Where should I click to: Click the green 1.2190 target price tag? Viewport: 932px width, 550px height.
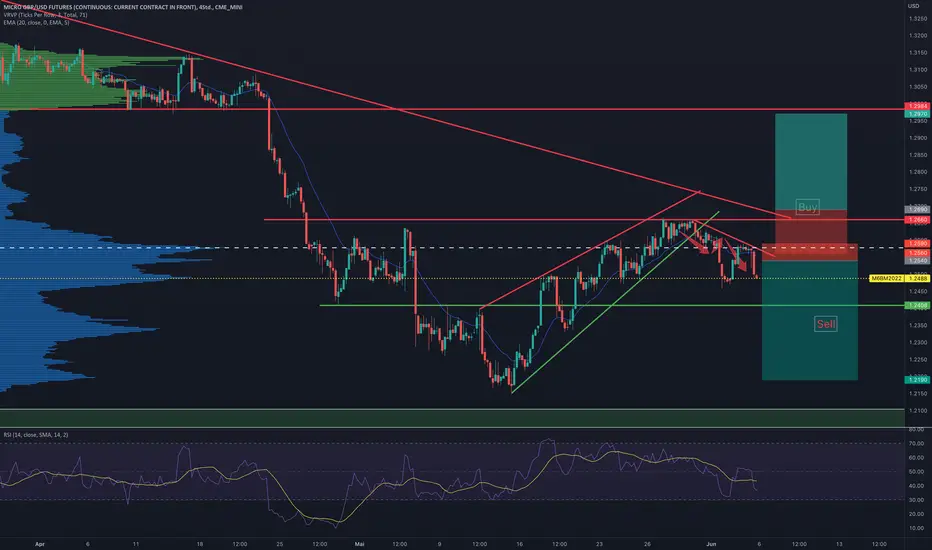click(916, 379)
